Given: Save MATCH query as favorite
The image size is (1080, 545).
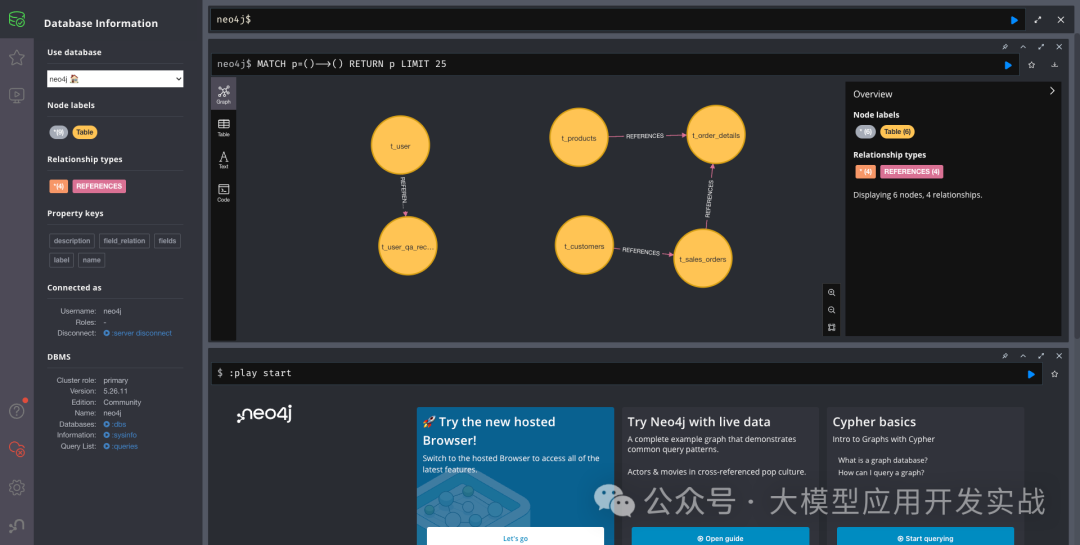Looking at the screenshot, I should [1031, 65].
